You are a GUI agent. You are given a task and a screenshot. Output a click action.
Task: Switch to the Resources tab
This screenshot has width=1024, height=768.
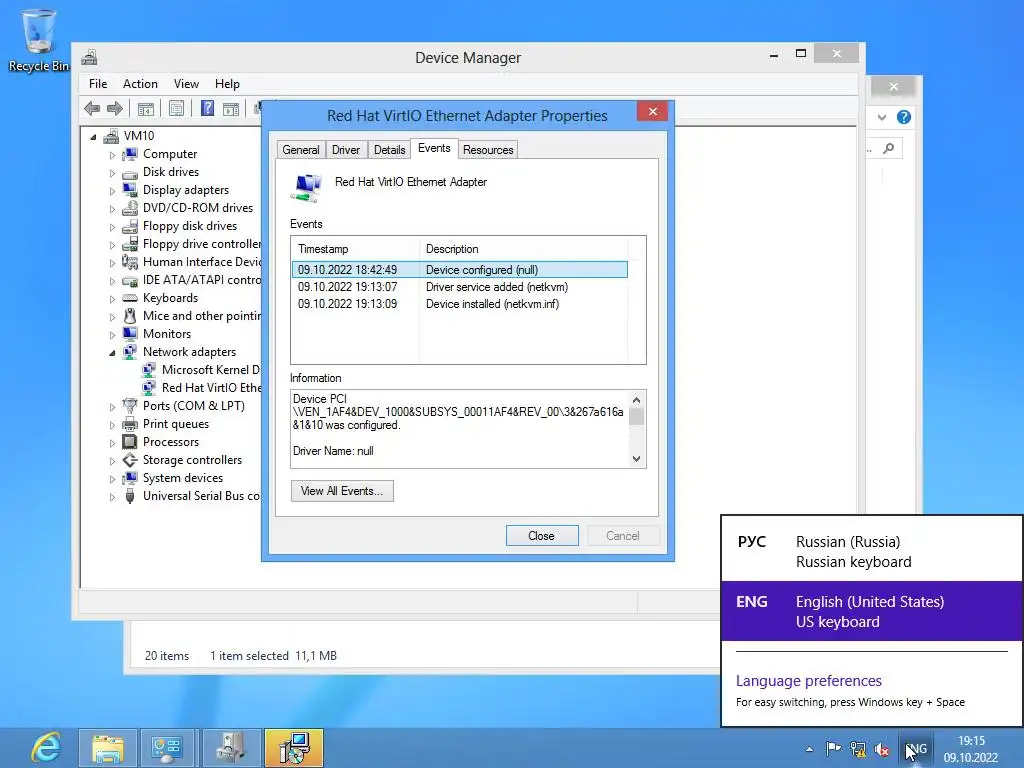click(488, 150)
